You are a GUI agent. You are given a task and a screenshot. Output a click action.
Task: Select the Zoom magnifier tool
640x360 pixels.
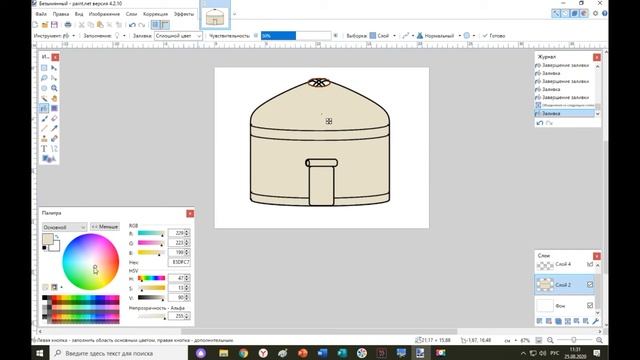(x=54, y=88)
